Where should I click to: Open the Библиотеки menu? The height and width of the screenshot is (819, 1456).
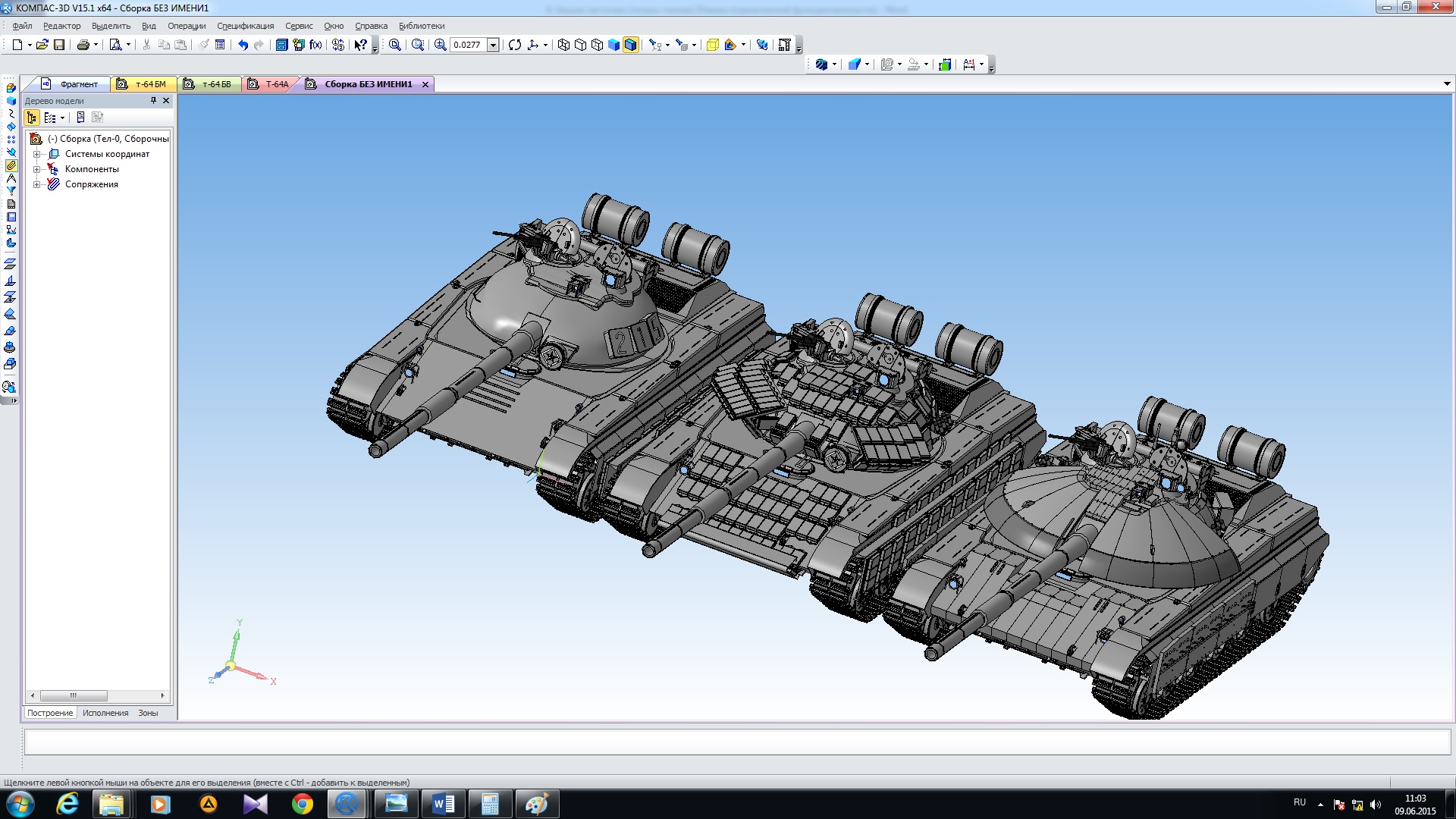click(x=422, y=26)
